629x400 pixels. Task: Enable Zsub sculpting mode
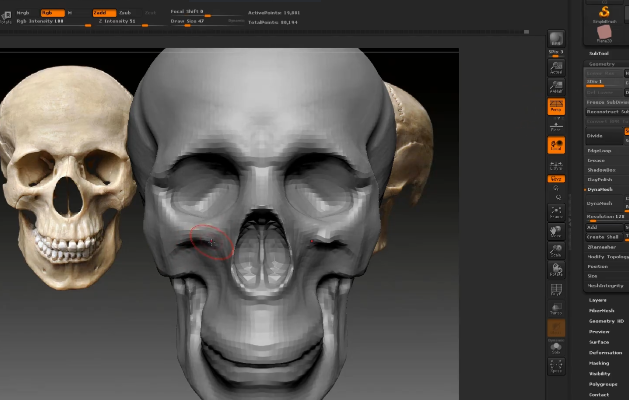(x=125, y=12)
